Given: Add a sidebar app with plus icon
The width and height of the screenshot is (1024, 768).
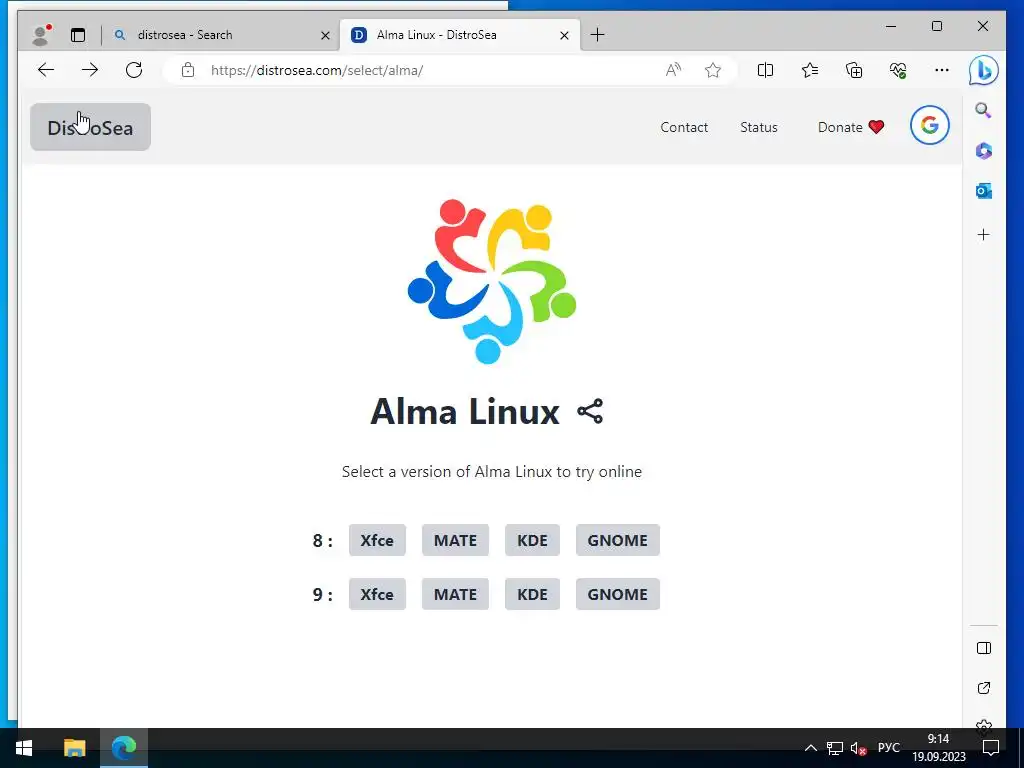Looking at the screenshot, I should pos(984,234).
